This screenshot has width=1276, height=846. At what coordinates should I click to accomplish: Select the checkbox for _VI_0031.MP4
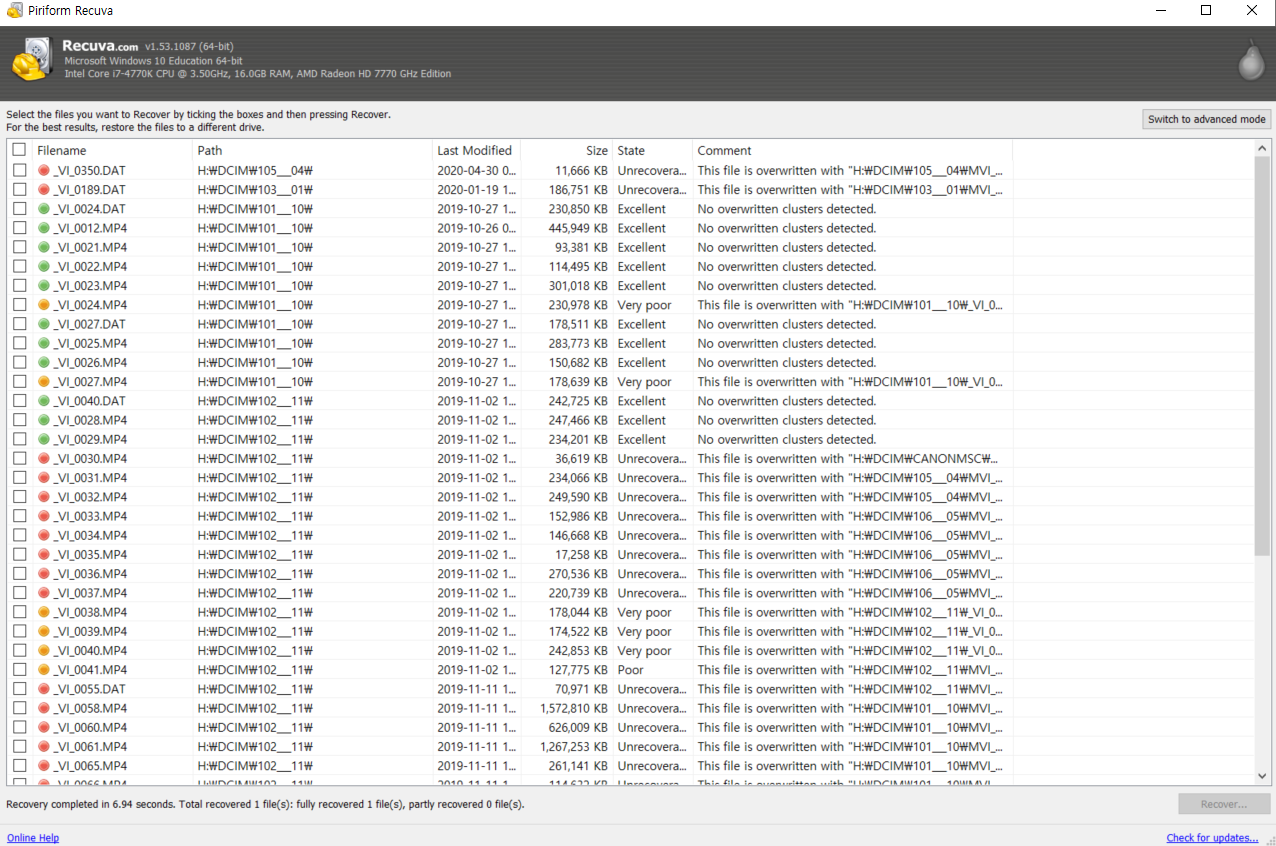(x=19, y=478)
